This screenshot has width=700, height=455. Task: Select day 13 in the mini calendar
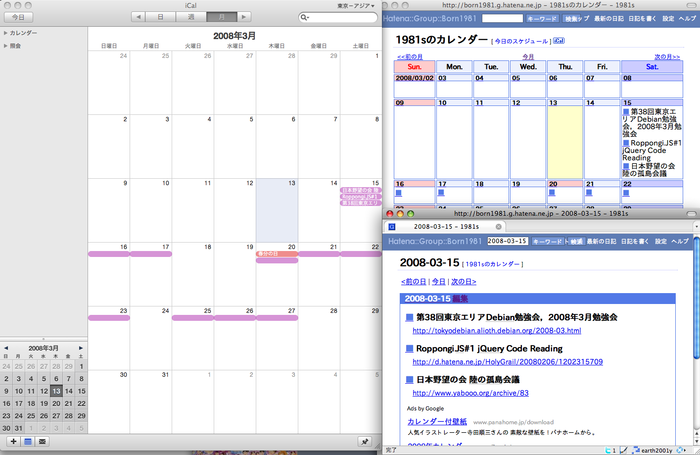56,391
